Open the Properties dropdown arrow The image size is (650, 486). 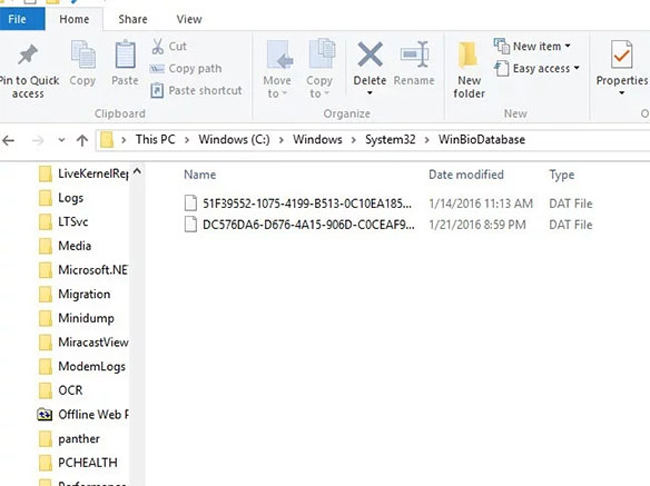click(x=621, y=93)
